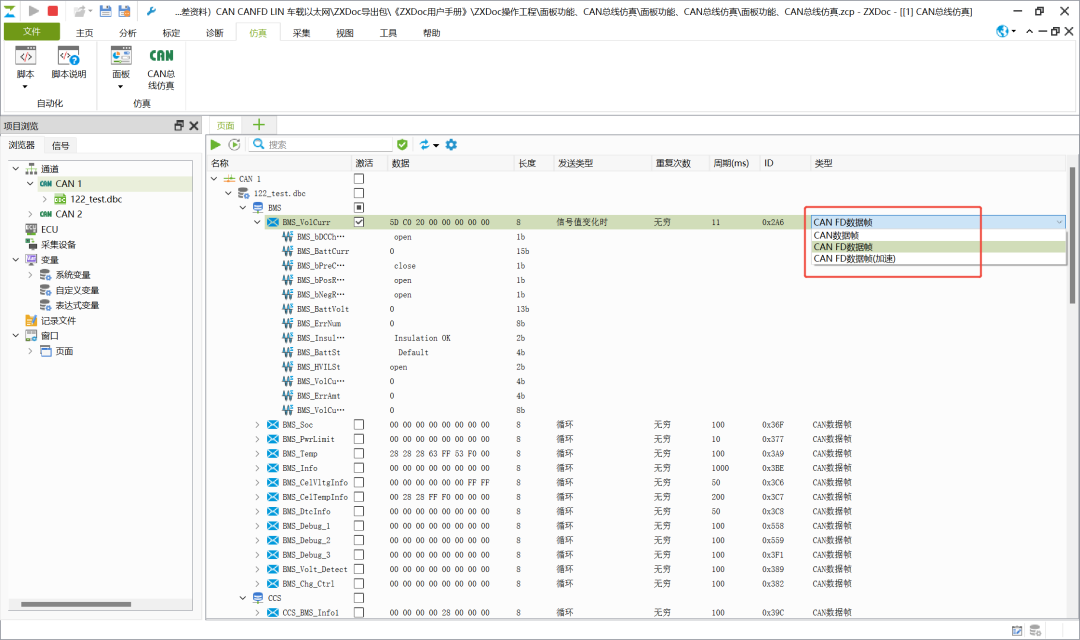Enable the BMS_Info activation checkbox
Screen dimensions: 1080x640
click(x=359, y=468)
